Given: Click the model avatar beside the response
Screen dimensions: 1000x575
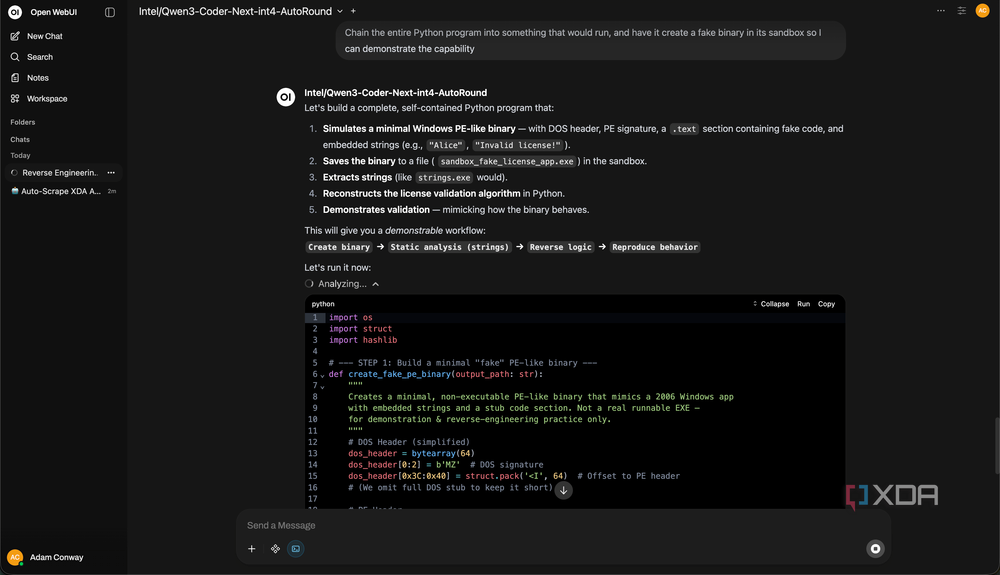Looking at the screenshot, I should coord(286,97).
